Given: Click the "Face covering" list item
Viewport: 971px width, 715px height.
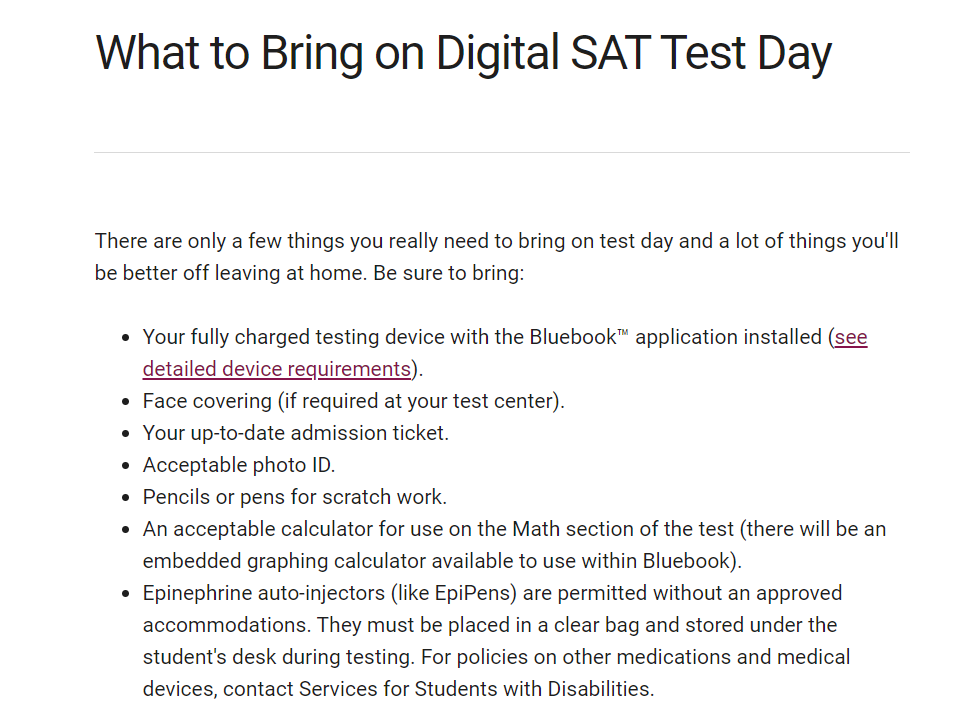Looking at the screenshot, I should coord(354,401).
